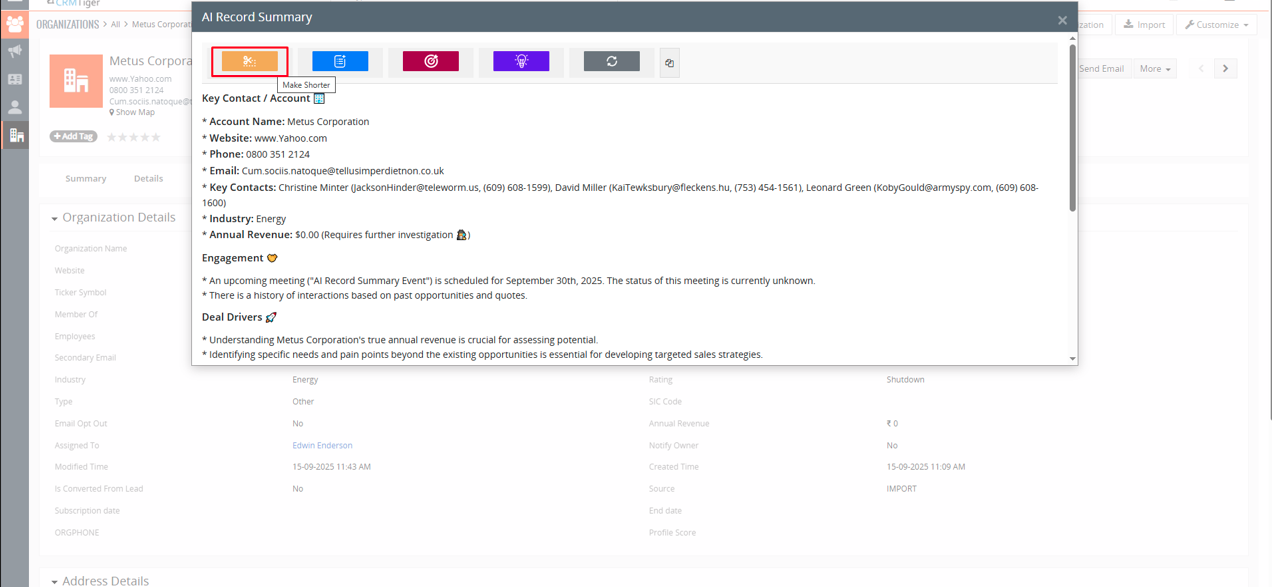Click the Account Name: Metus Corporation line

tap(286, 122)
